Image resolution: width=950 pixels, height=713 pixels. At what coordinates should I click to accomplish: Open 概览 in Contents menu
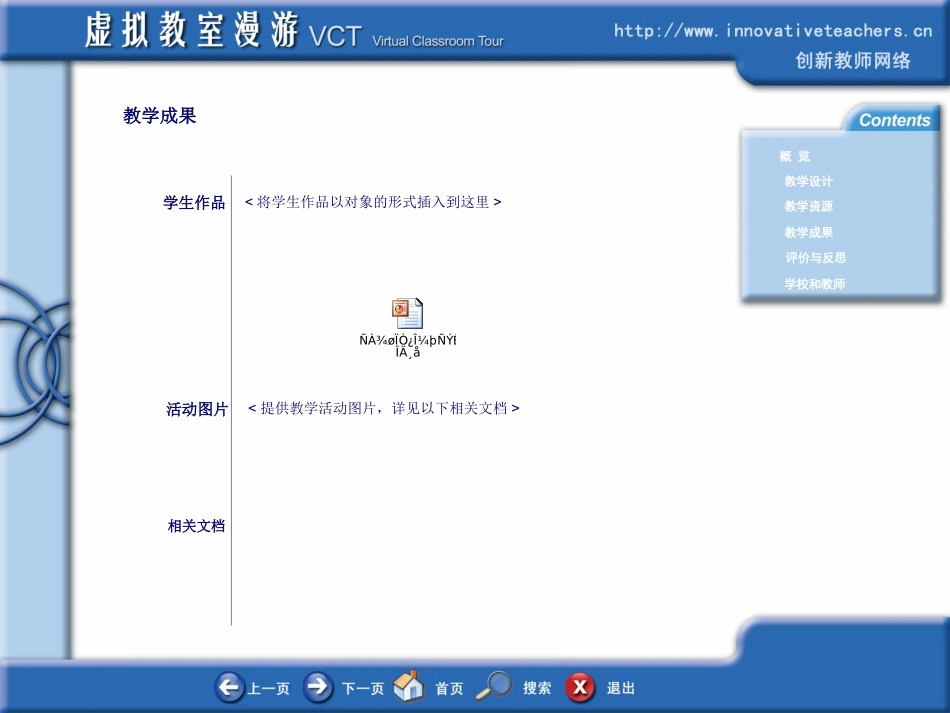point(794,156)
